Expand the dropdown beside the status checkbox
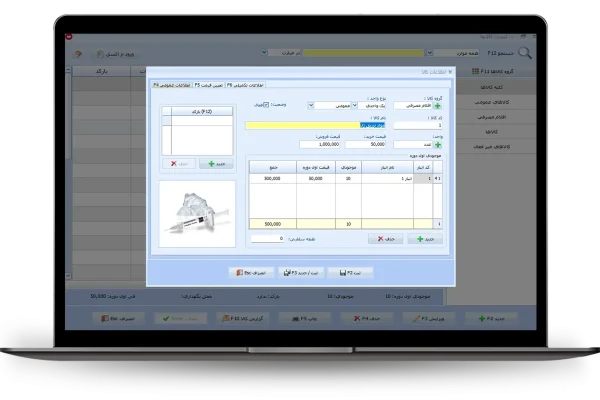The height and width of the screenshot is (400, 600). click(x=312, y=104)
